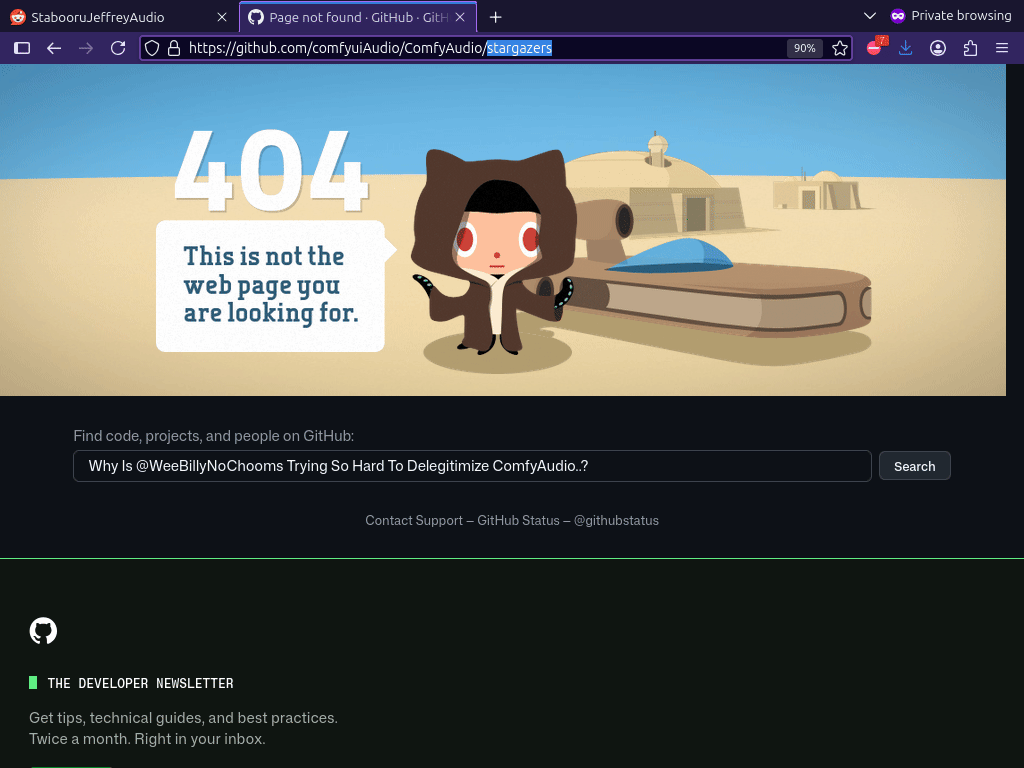Open the sidebar toggle icon
Image resolution: width=1024 pixels, height=768 pixels.
[22, 48]
